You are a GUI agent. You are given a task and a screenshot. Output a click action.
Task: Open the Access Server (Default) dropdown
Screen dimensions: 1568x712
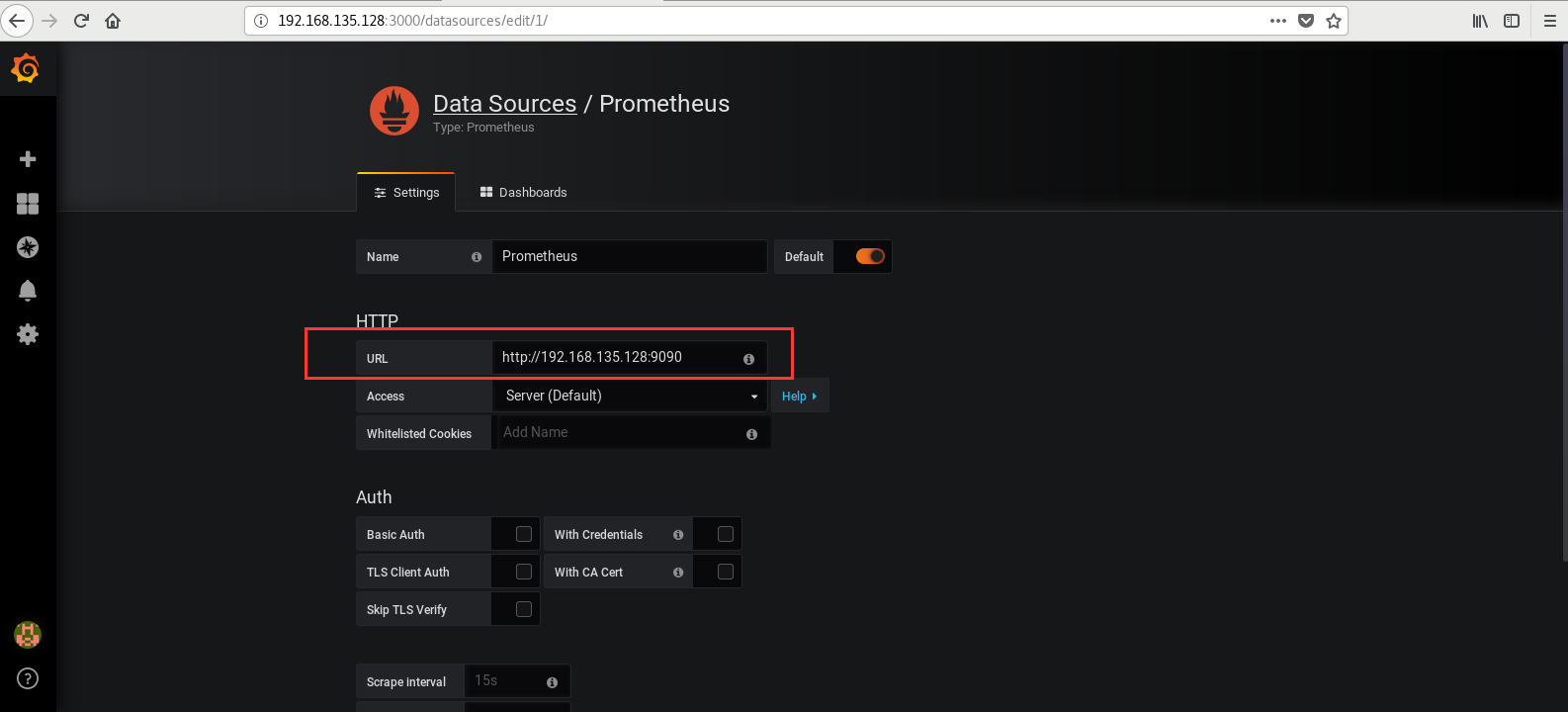pyautogui.click(x=630, y=396)
